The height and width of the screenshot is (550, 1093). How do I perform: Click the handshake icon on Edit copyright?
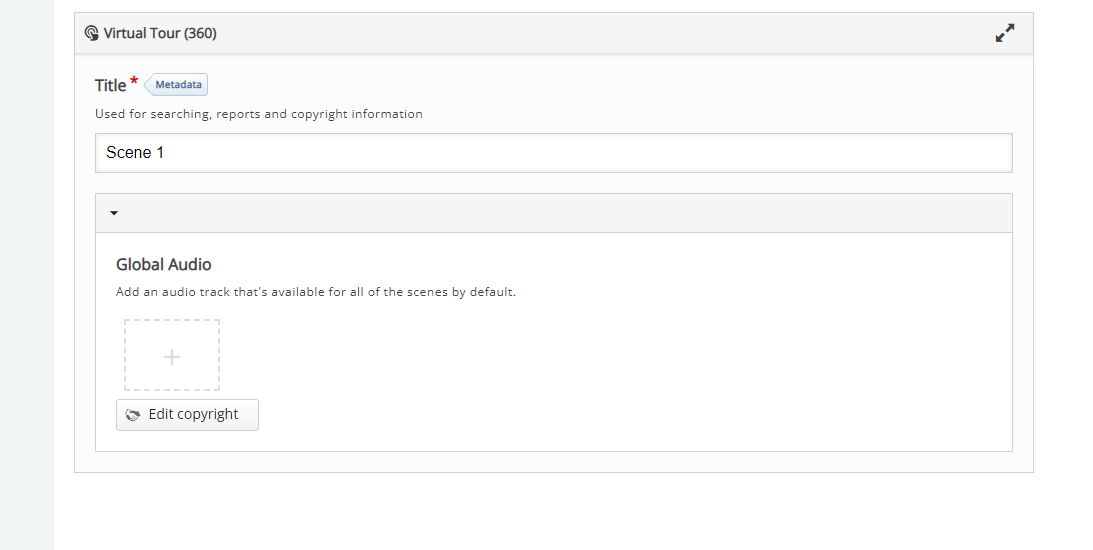click(x=132, y=415)
